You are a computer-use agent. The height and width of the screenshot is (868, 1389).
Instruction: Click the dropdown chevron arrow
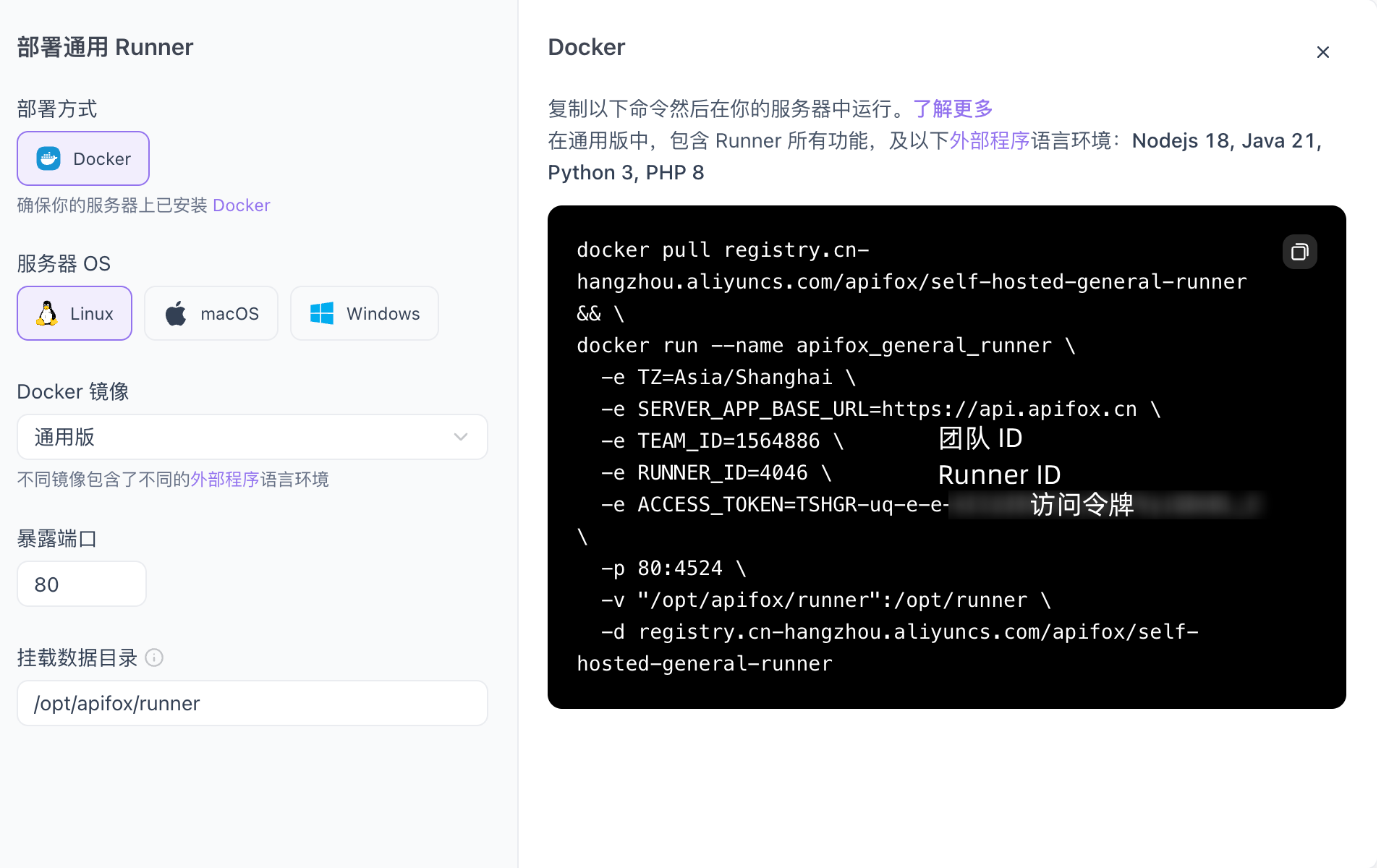[461, 437]
